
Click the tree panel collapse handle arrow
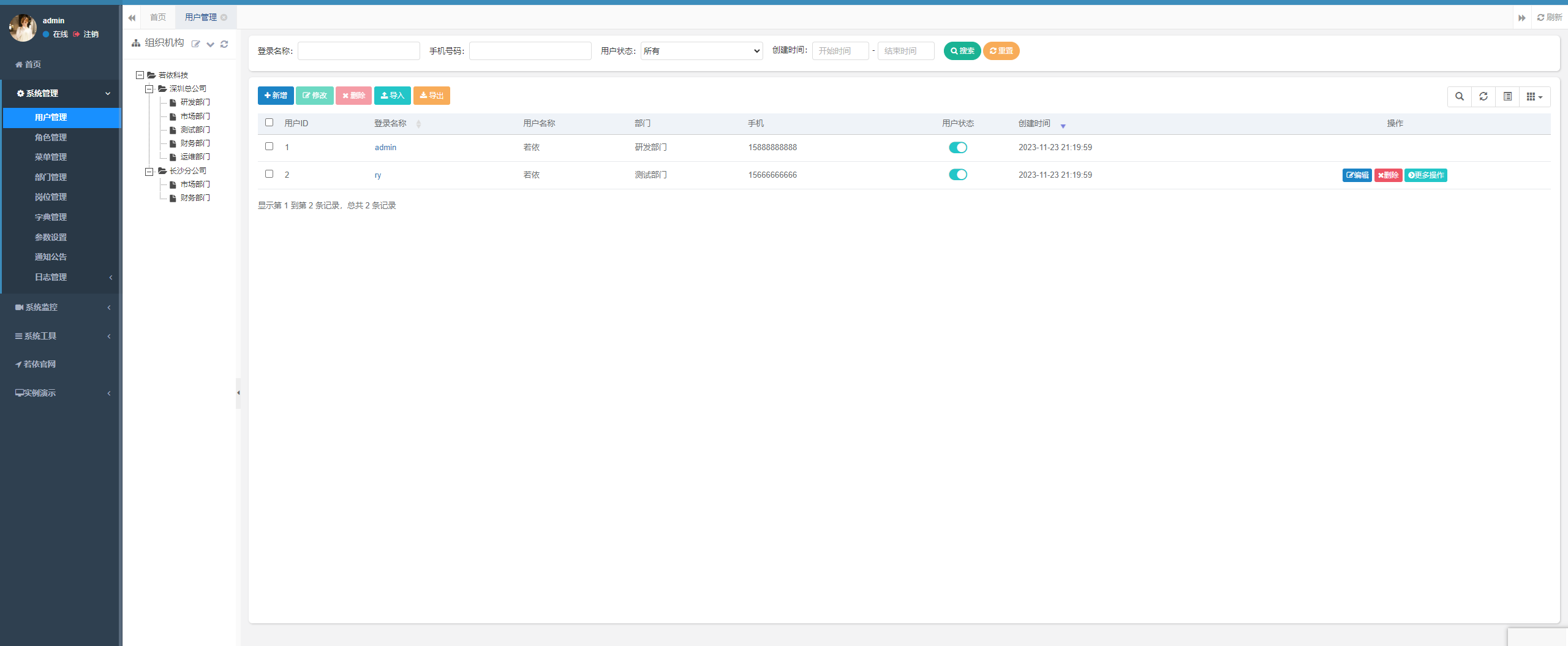[x=238, y=393]
